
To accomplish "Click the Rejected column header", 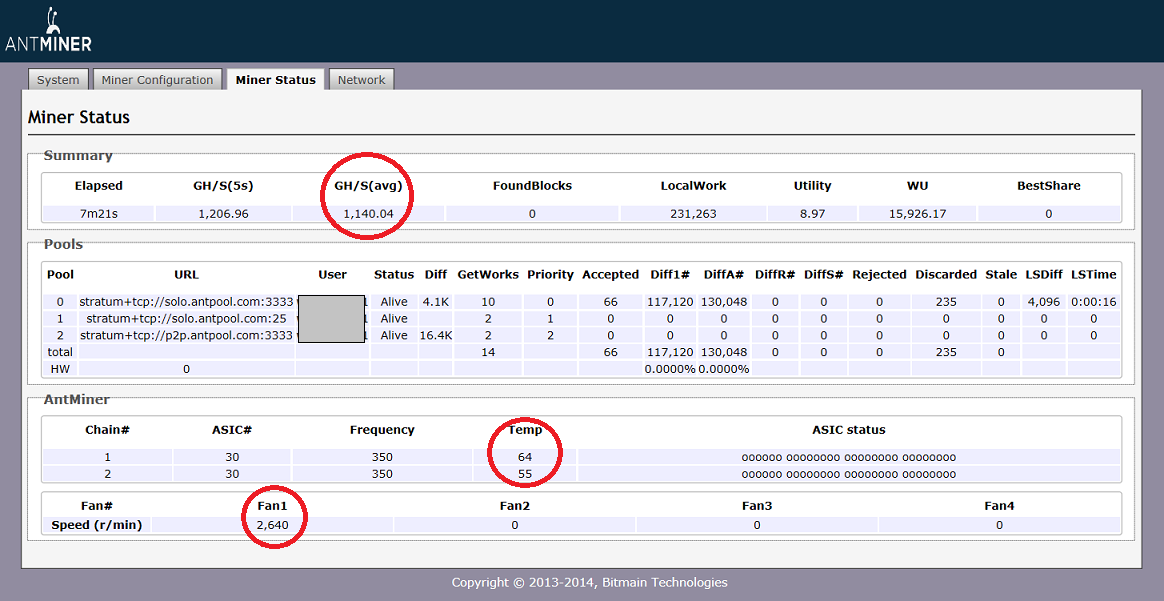I will coord(879,275).
